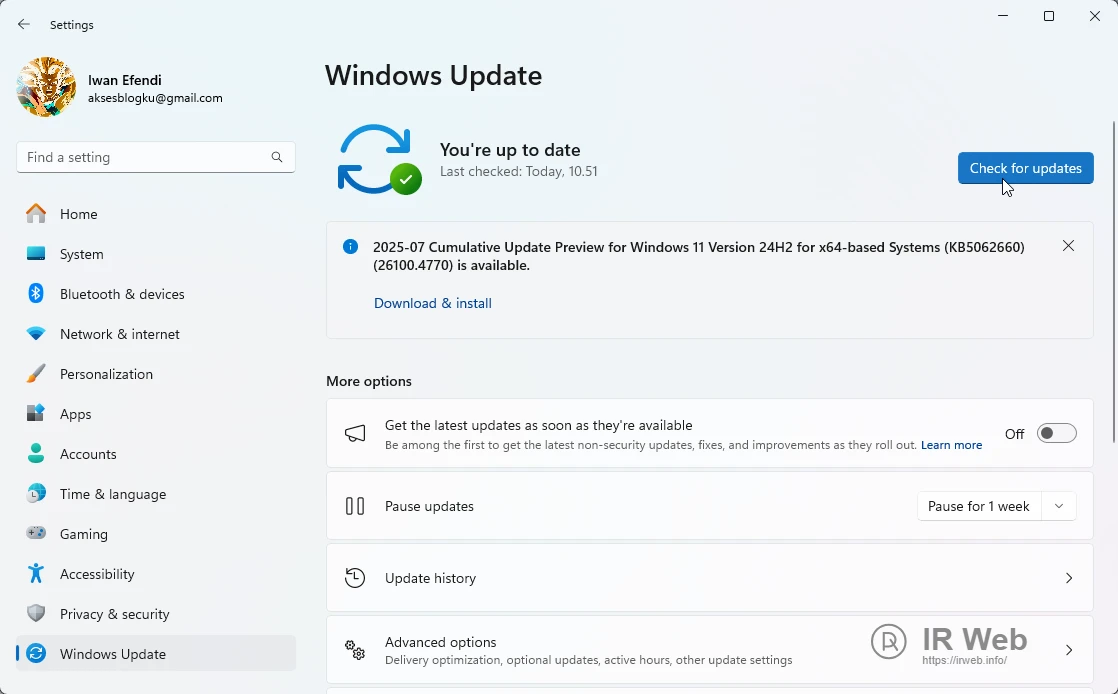Click Learn more link about latest updates
The image size is (1118, 694).
951,445
